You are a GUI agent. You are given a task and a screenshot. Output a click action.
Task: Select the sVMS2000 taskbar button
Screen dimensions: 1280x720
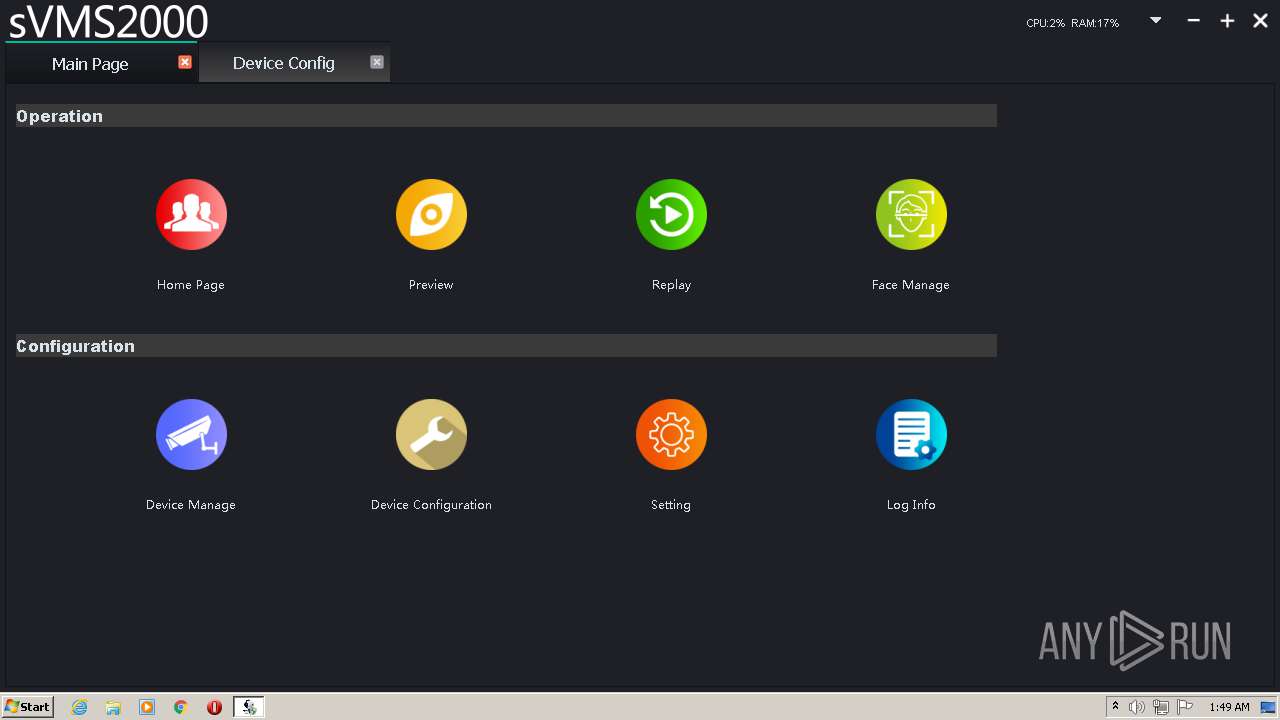[x=249, y=707]
